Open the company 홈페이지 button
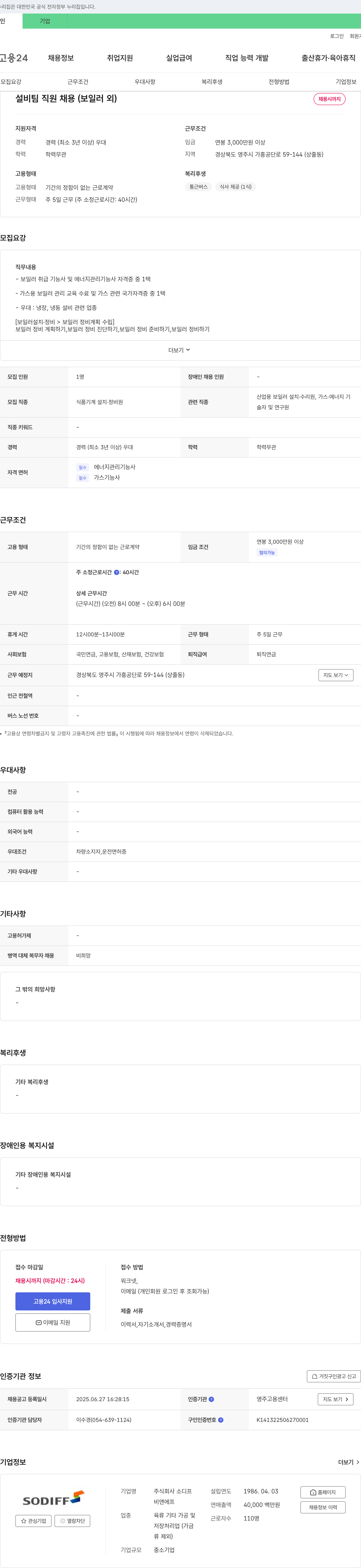 coord(323,1492)
